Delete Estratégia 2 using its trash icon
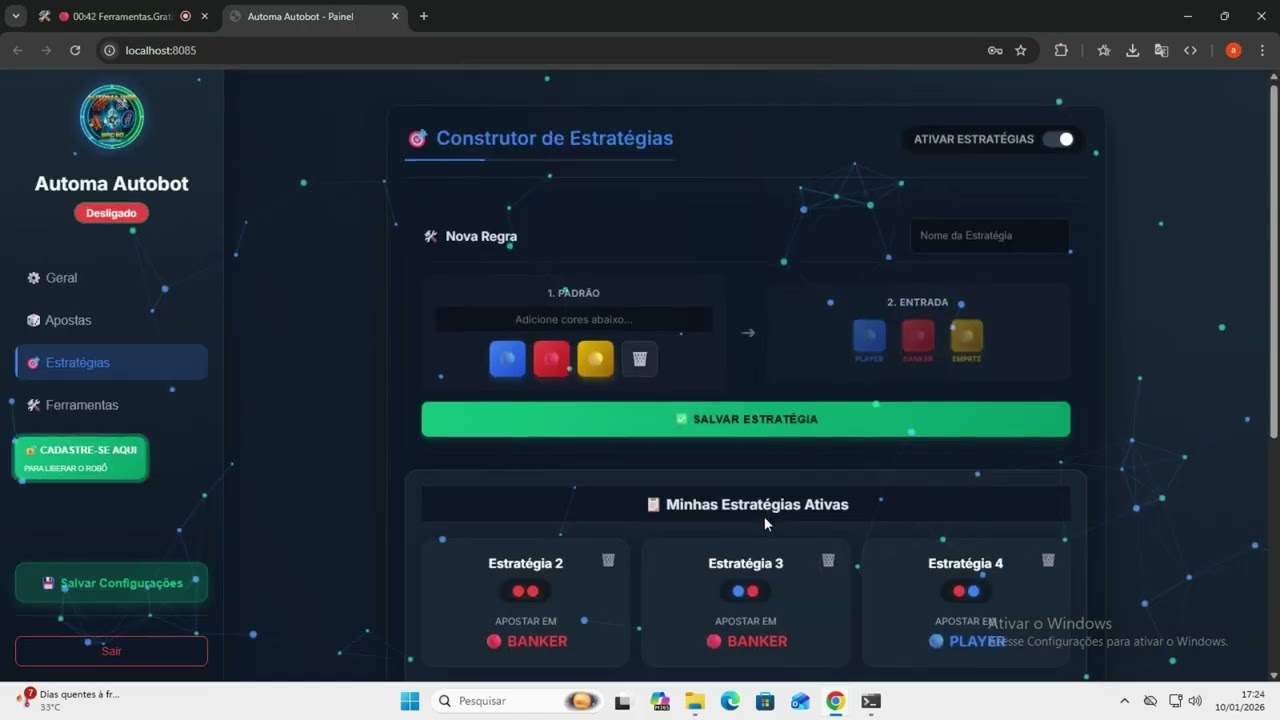The height and width of the screenshot is (720, 1280). tap(608, 560)
